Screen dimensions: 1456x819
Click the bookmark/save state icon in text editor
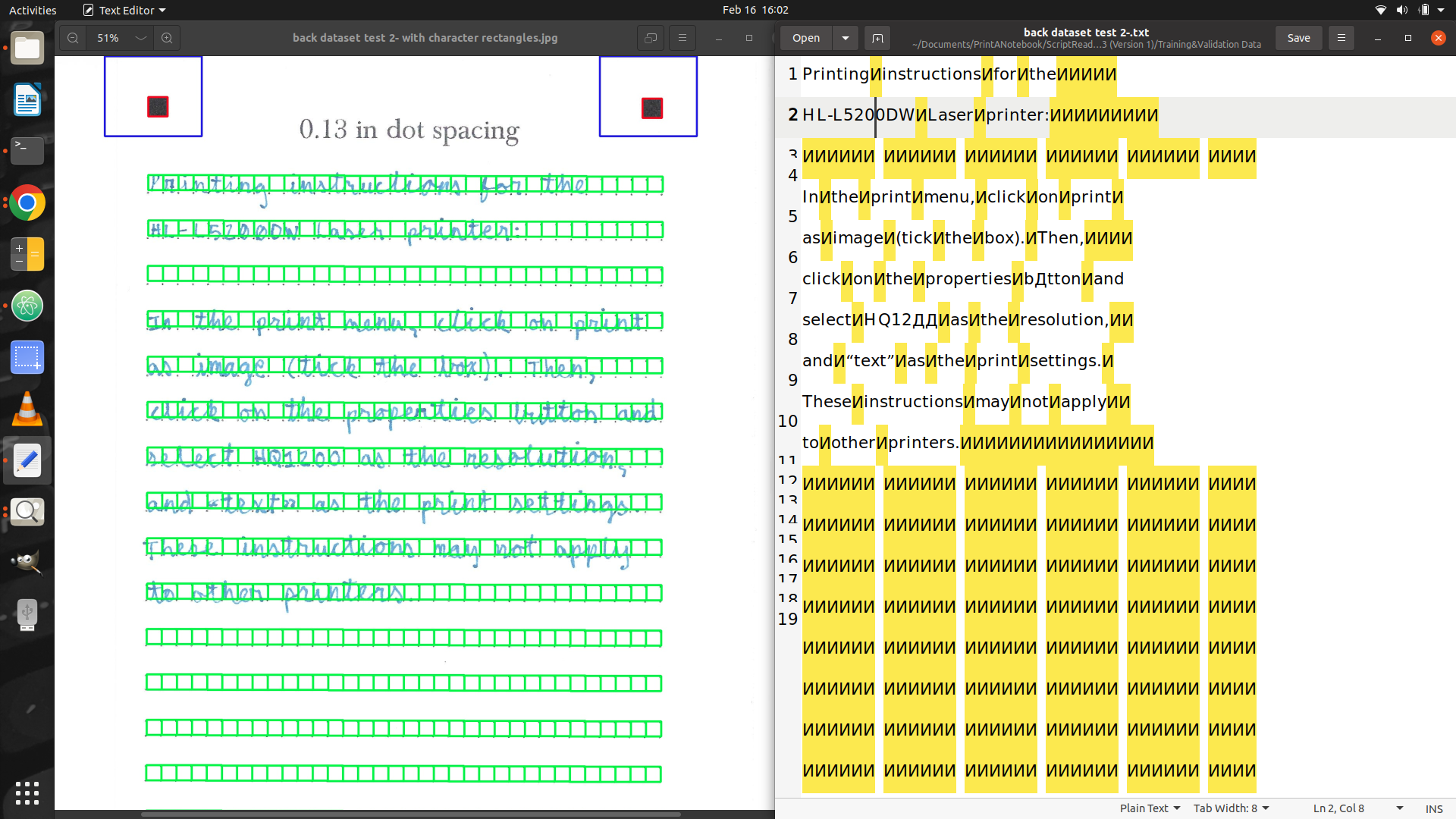[x=878, y=37]
